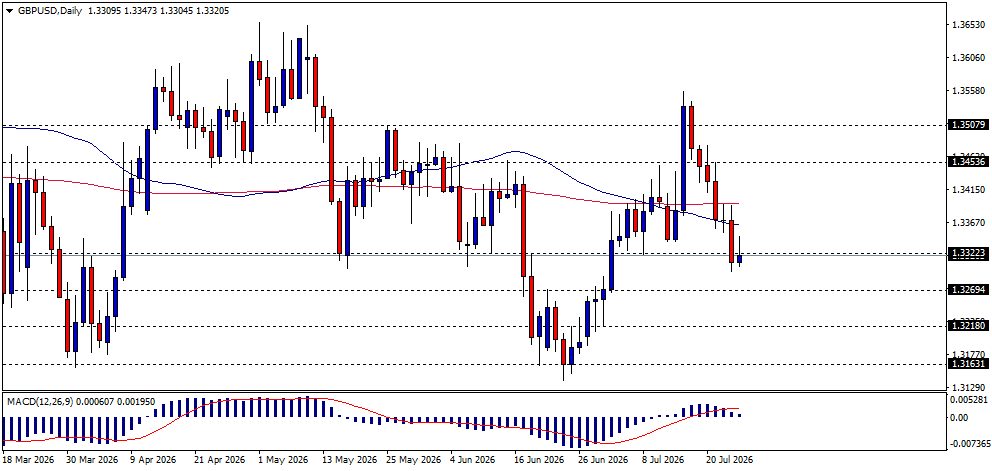This screenshot has height=471, width=992.
Task: Click the 0.00 level on MACD scale
Action: [x=961, y=418]
